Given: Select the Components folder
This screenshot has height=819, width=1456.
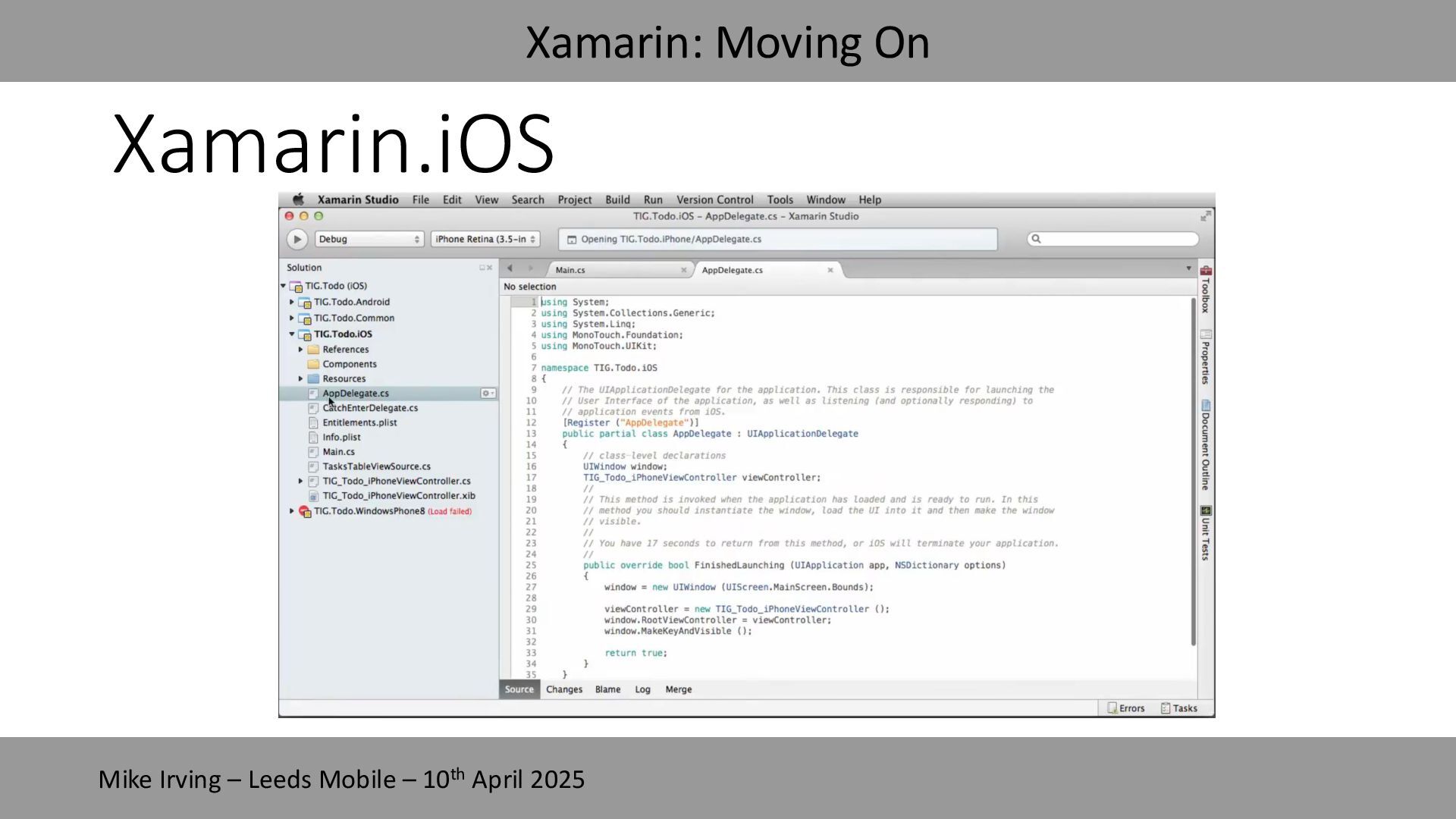Looking at the screenshot, I should click(x=350, y=364).
